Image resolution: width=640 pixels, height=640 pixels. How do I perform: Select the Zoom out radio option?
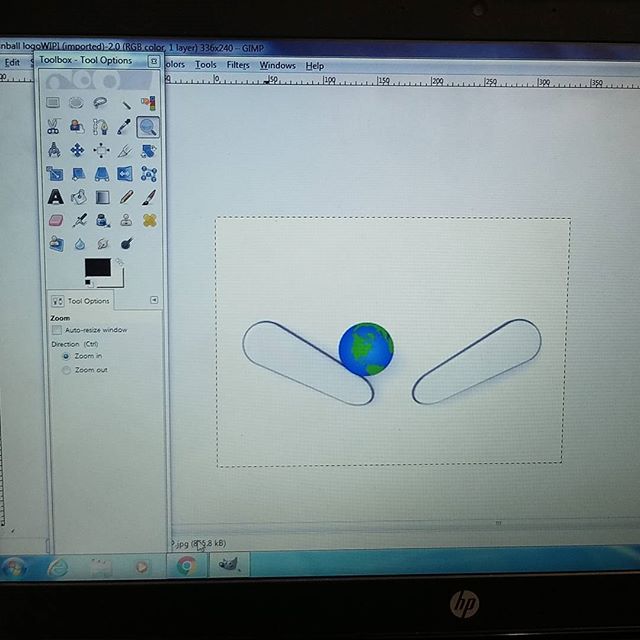point(66,370)
